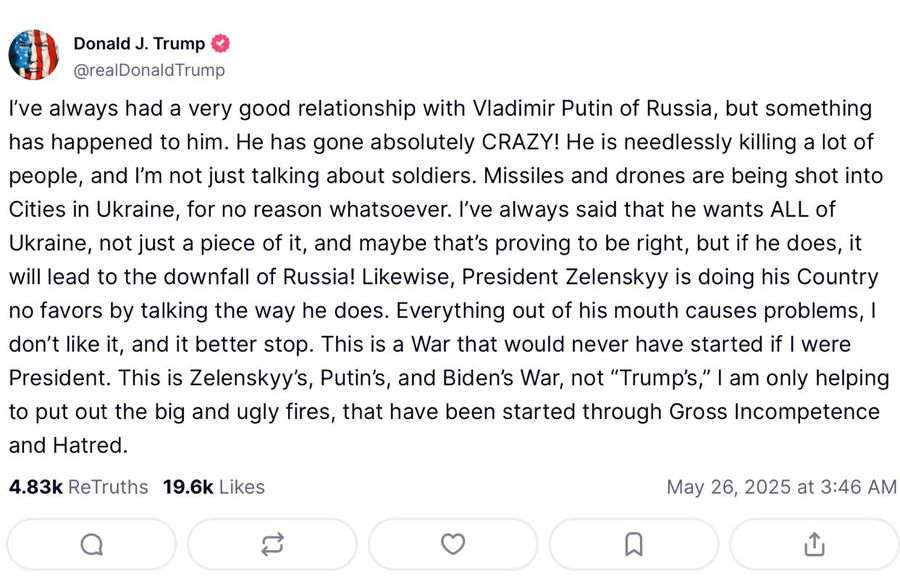
Task: Toggle the heart Like button
Action: pyautogui.click(x=453, y=544)
